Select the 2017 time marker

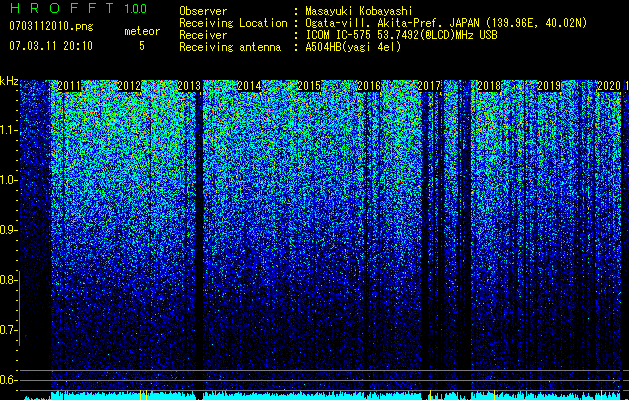[x=429, y=86]
